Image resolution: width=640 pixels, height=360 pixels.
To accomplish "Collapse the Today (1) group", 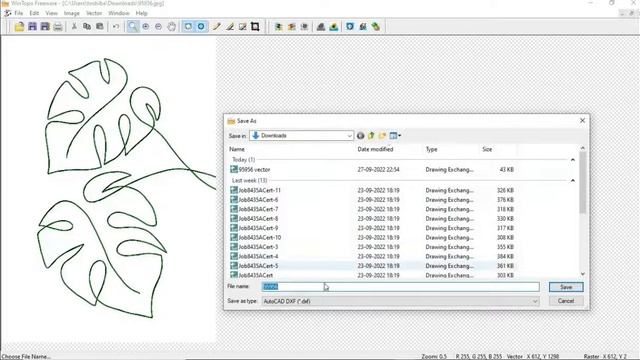I will (573, 160).
